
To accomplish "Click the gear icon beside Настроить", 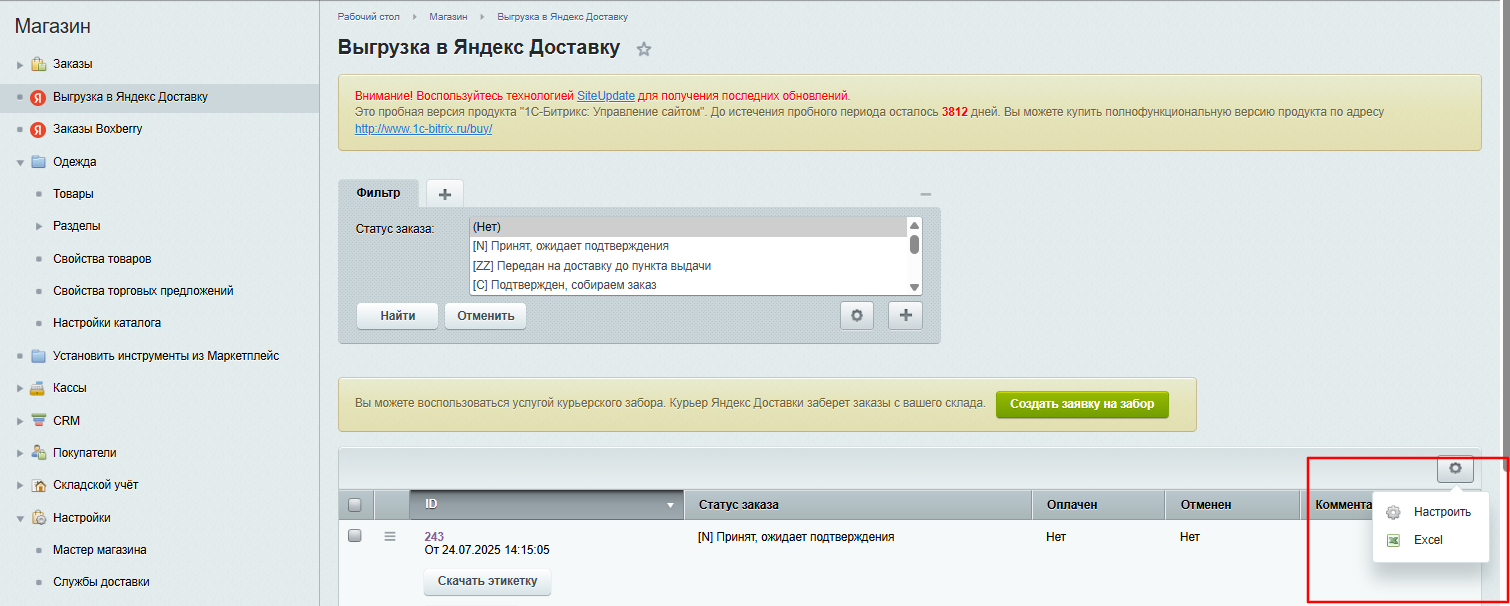I will pos(1393,512).
